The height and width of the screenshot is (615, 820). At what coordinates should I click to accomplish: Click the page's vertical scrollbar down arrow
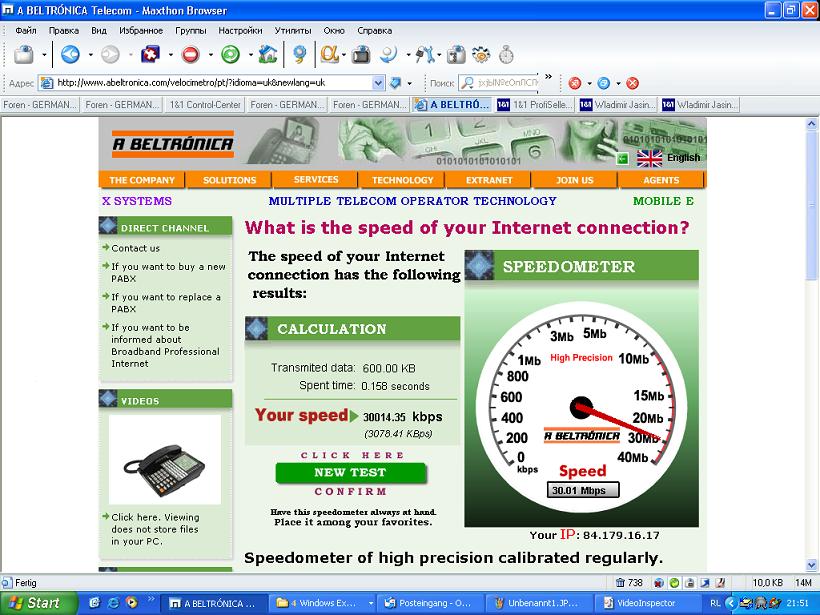[811, 565]
